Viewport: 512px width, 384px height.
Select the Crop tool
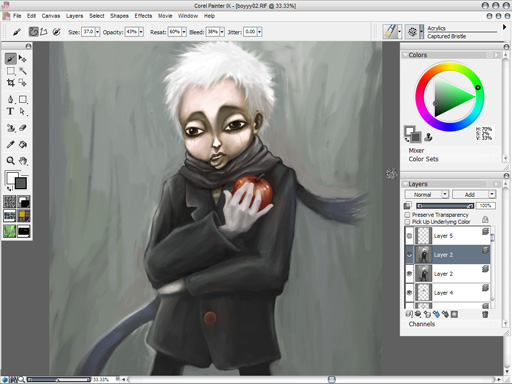[10, 83]
